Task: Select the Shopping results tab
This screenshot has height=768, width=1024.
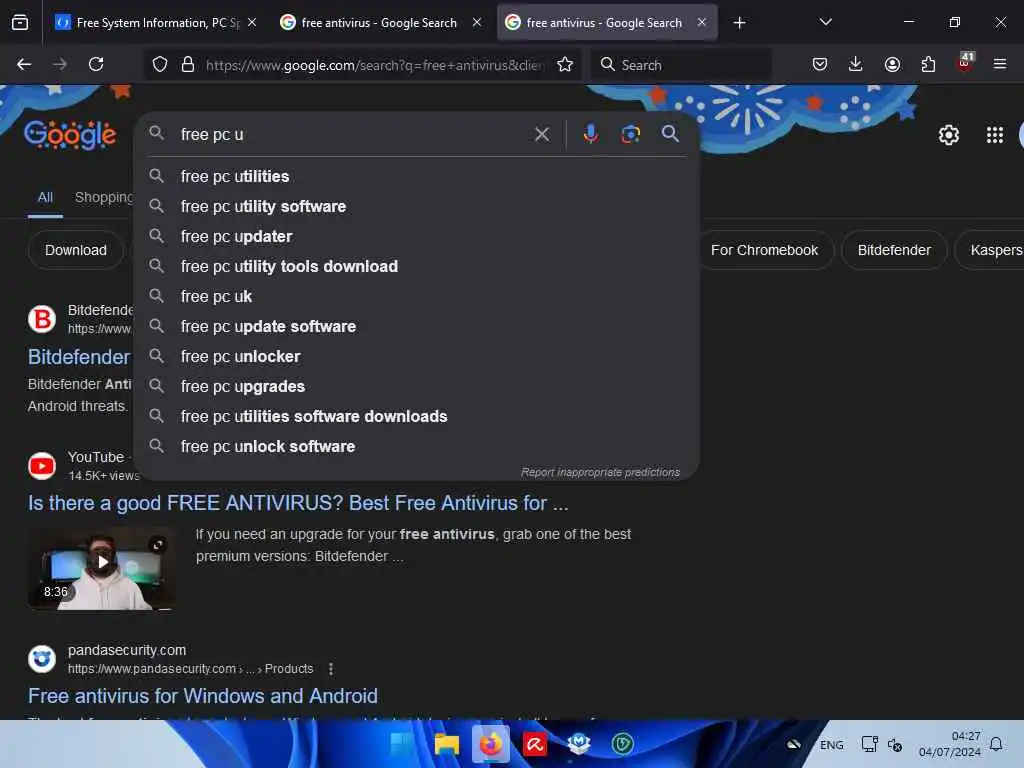Action: [x=103, y=197]
